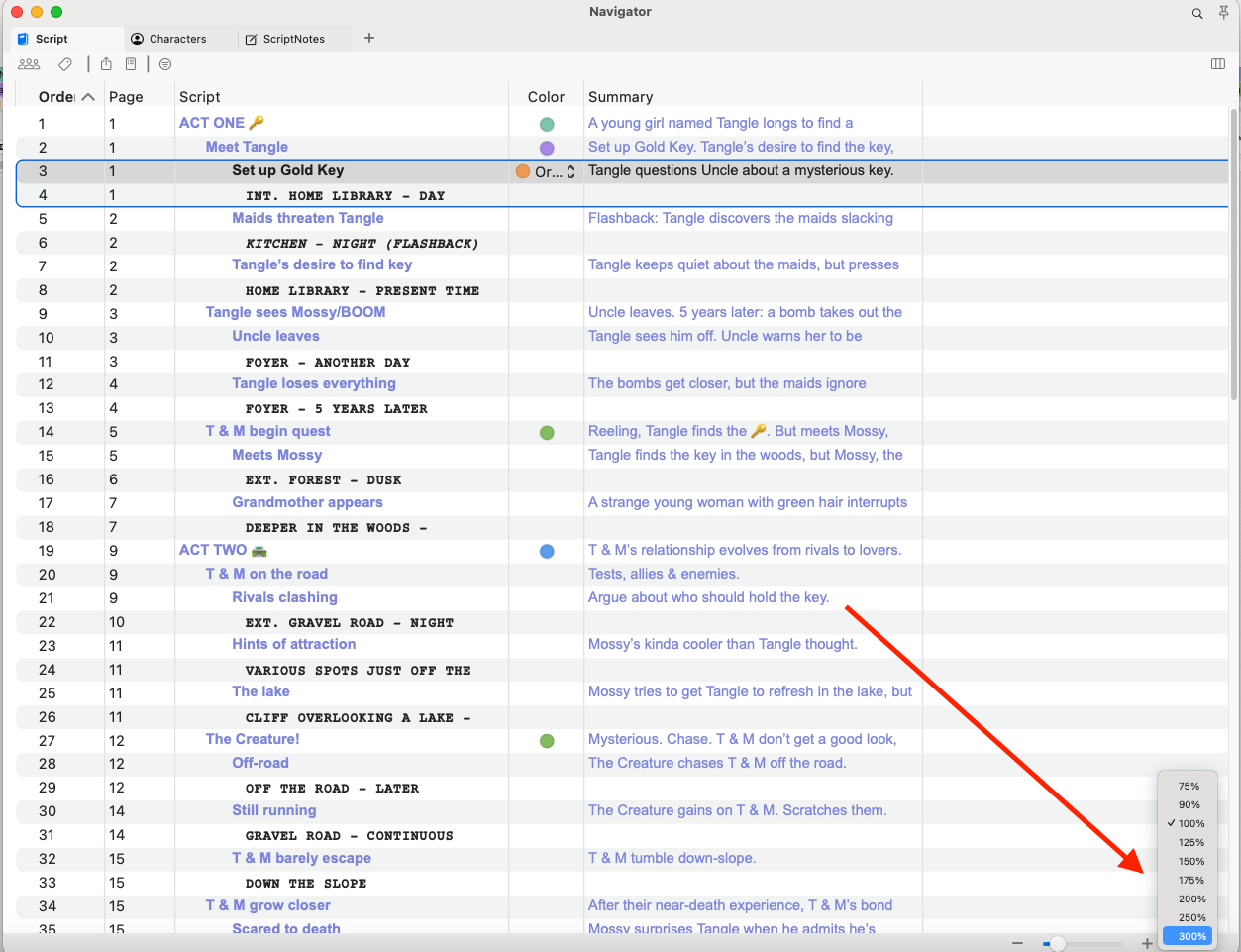Click green color dot for T & M begin quest

[547, 433]
